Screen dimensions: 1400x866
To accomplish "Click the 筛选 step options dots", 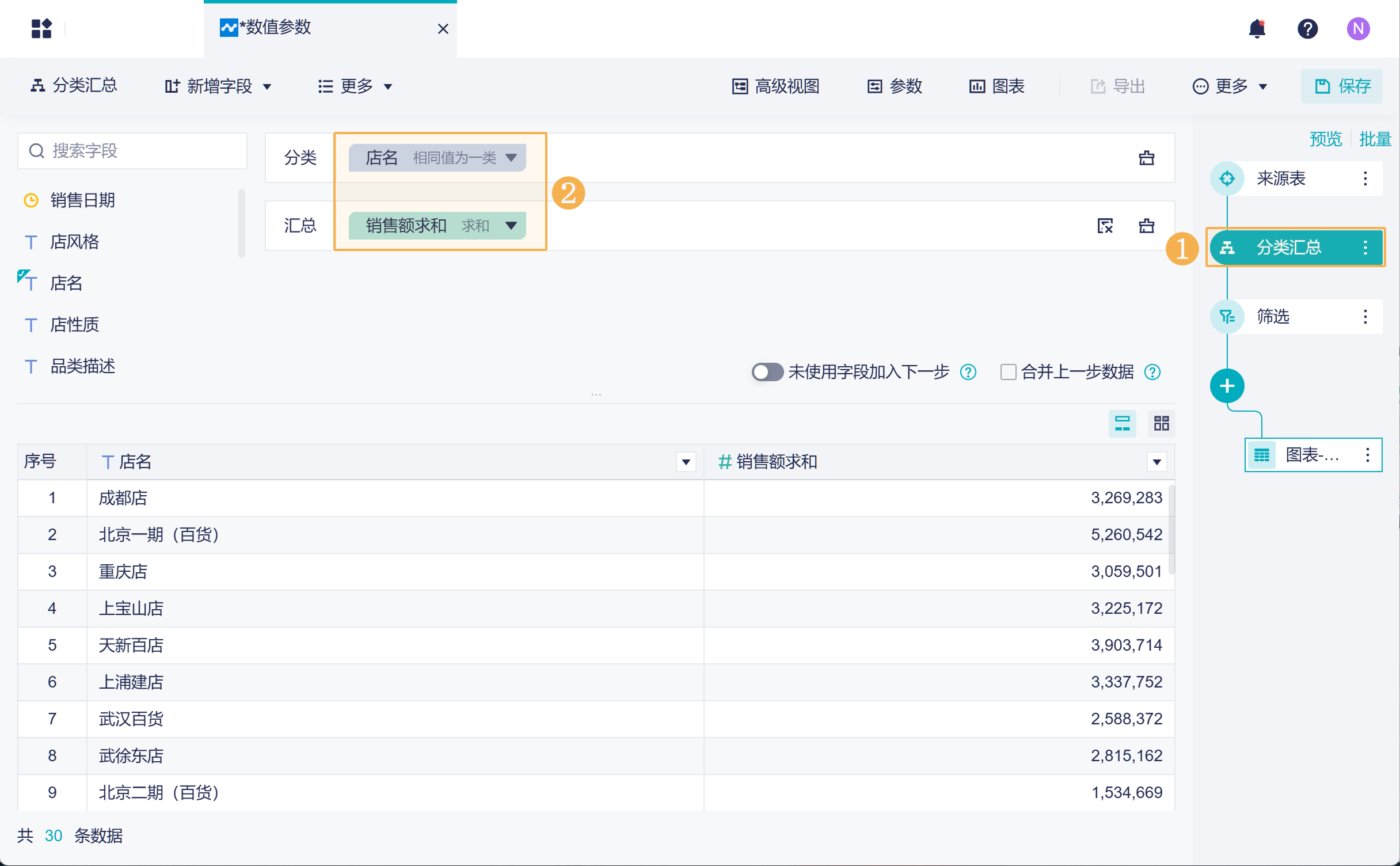I will point(1365,317).
